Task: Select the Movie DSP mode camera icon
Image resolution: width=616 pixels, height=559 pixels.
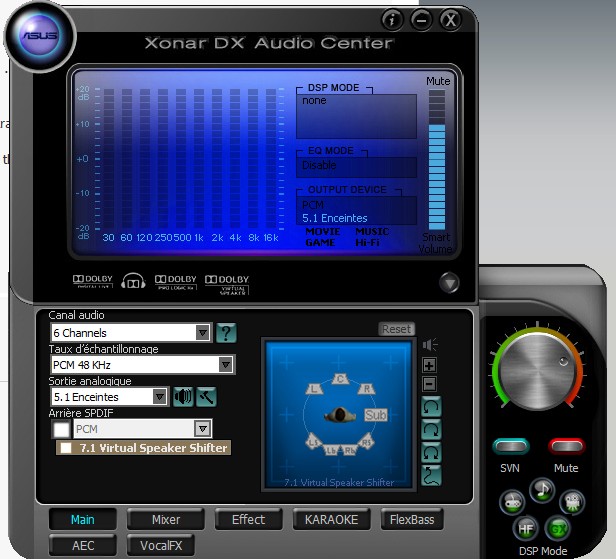Action: point(572,502)
